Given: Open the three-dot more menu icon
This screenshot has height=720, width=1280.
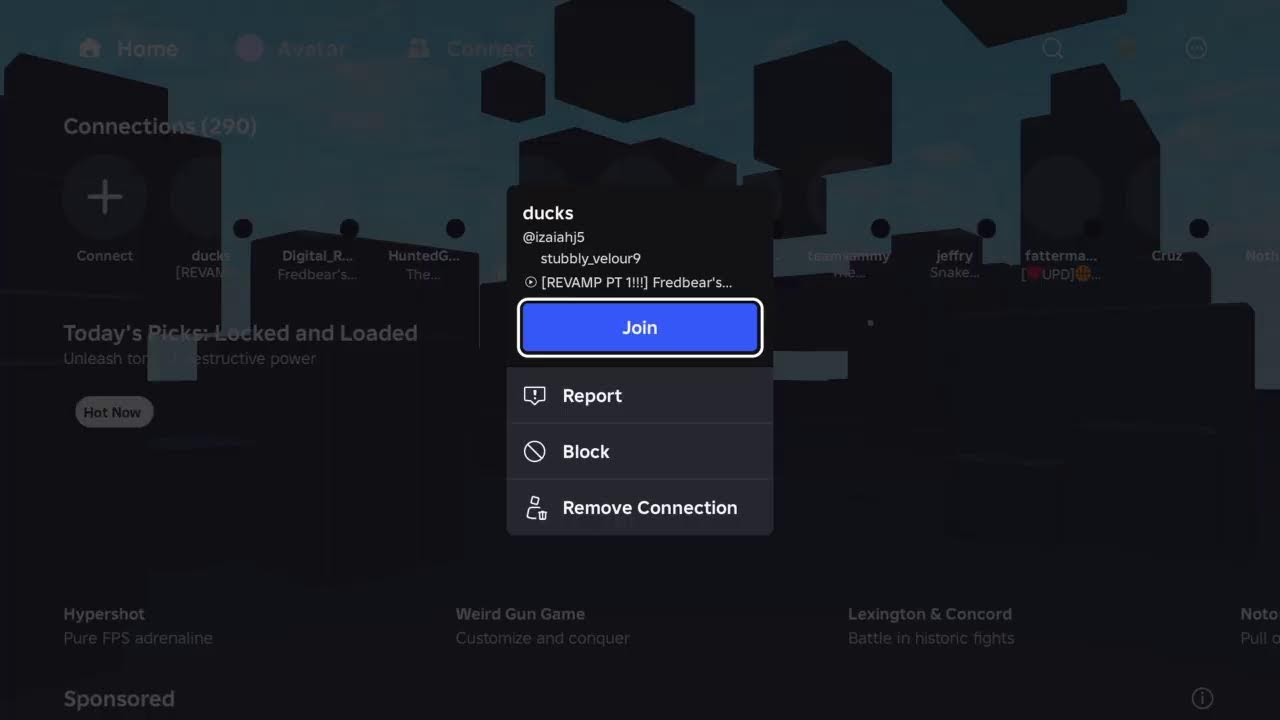Looking at the screenshot, I should (1196, 48).
